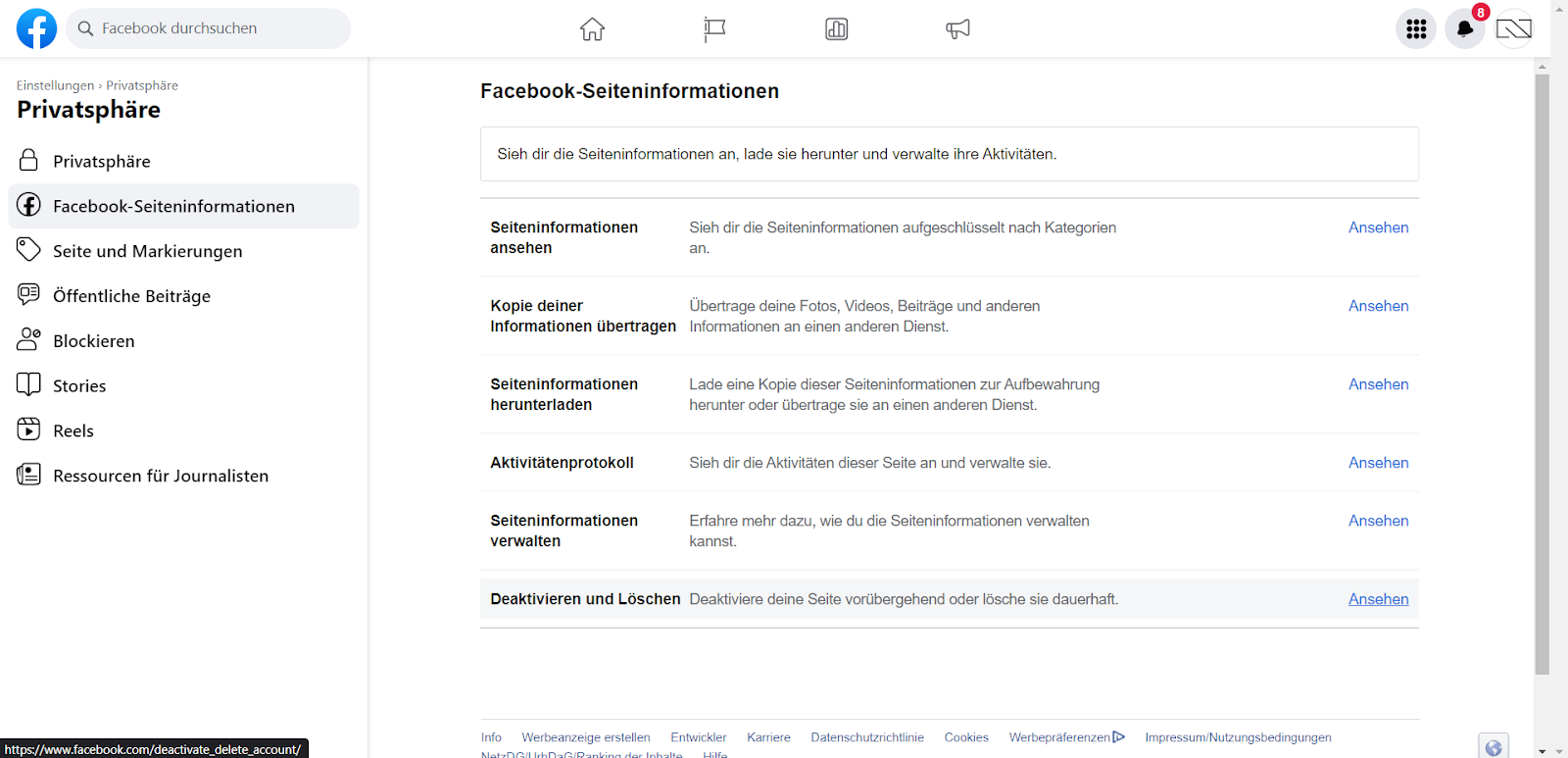The image size is (1568, 758).
Task: Click the scrollbar down arrow
Action: (x=1543, y=751)
